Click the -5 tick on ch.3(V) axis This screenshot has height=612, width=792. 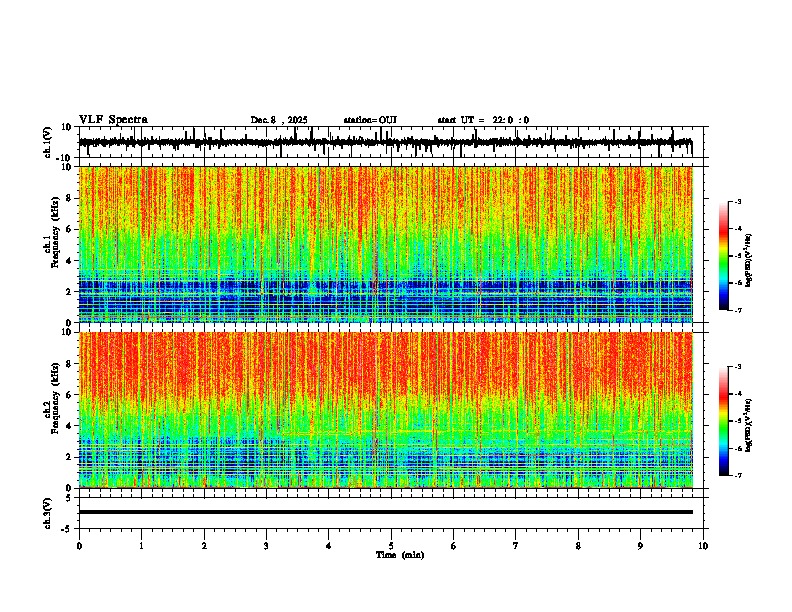pos(67,529)
